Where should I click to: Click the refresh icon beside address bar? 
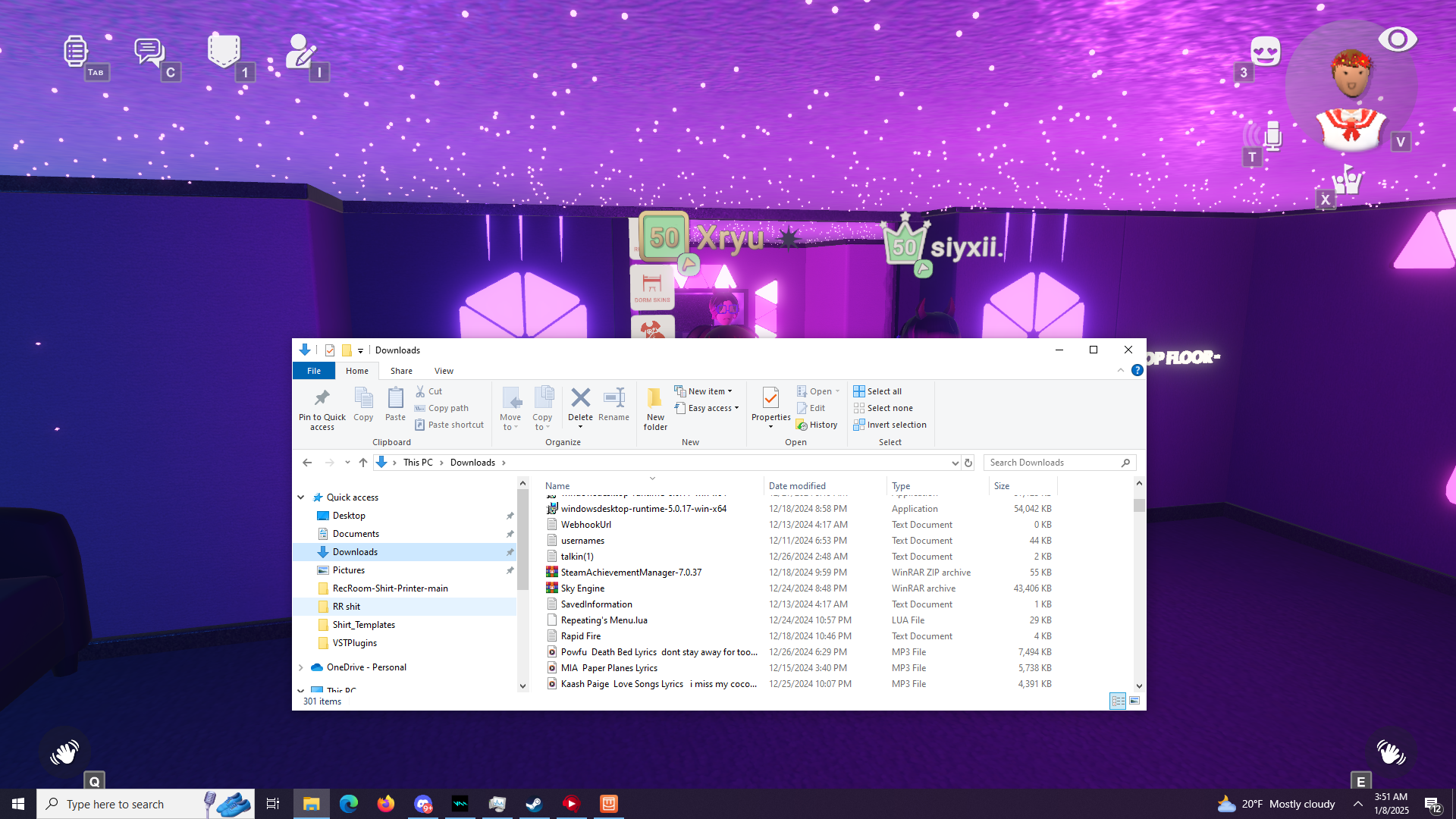[x=968, y=463]
